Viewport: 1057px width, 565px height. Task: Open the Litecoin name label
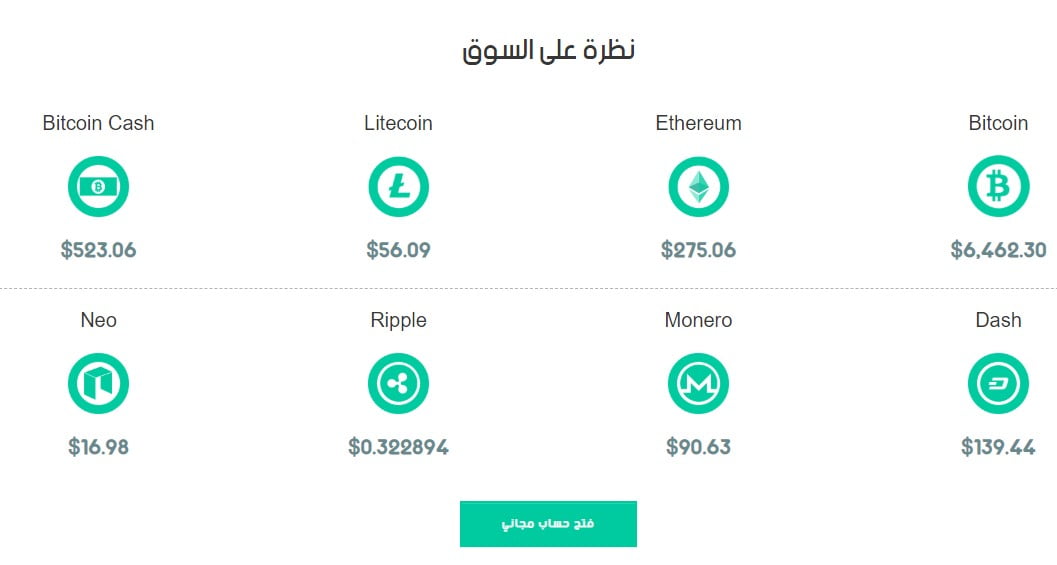pos(398,123)
